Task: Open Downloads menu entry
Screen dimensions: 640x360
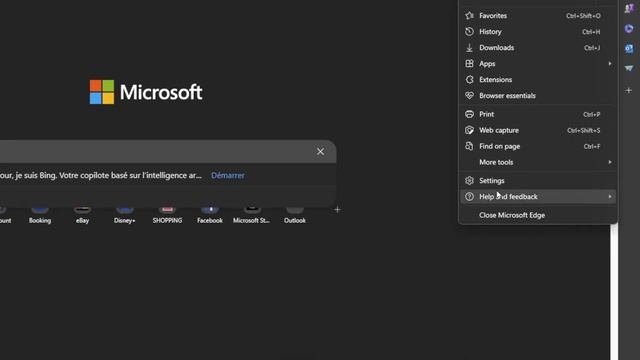Action: 538,48
